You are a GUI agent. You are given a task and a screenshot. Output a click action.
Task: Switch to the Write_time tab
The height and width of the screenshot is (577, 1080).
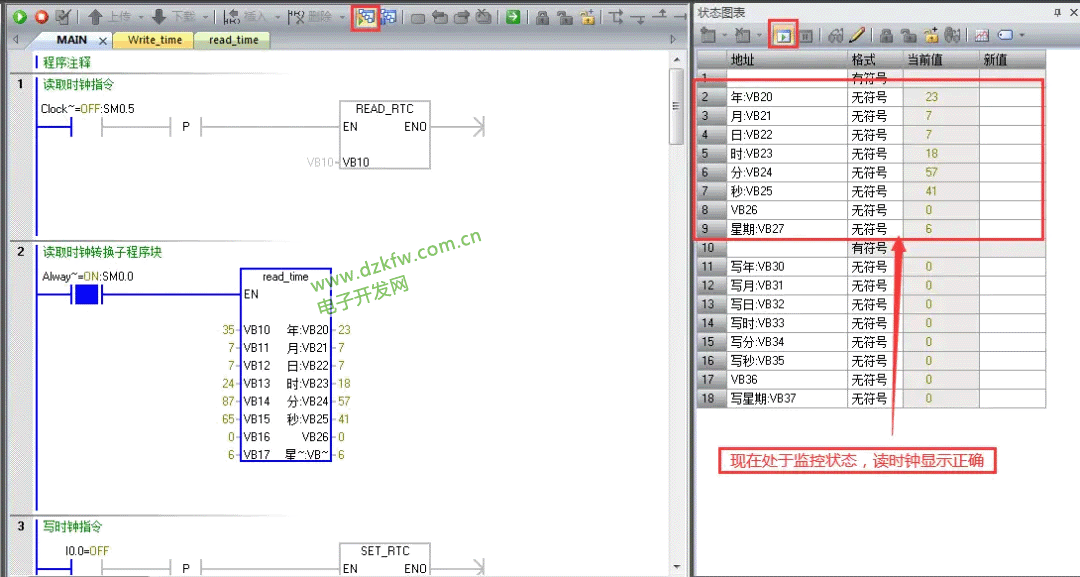[154, 40]
